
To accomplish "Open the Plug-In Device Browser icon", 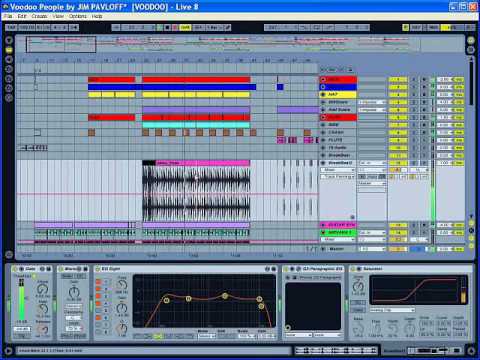I will 9,60.
